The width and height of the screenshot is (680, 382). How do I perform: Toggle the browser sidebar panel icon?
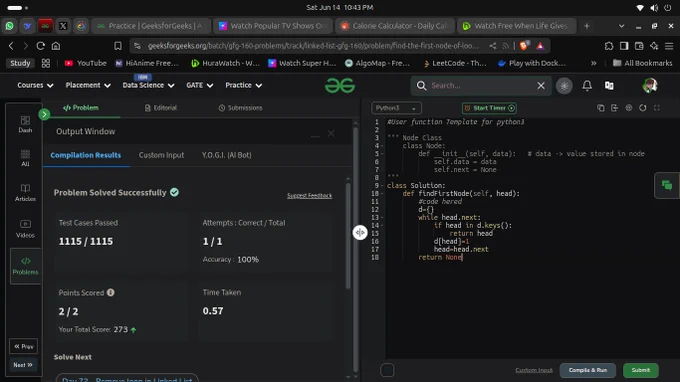coord(624,46)
